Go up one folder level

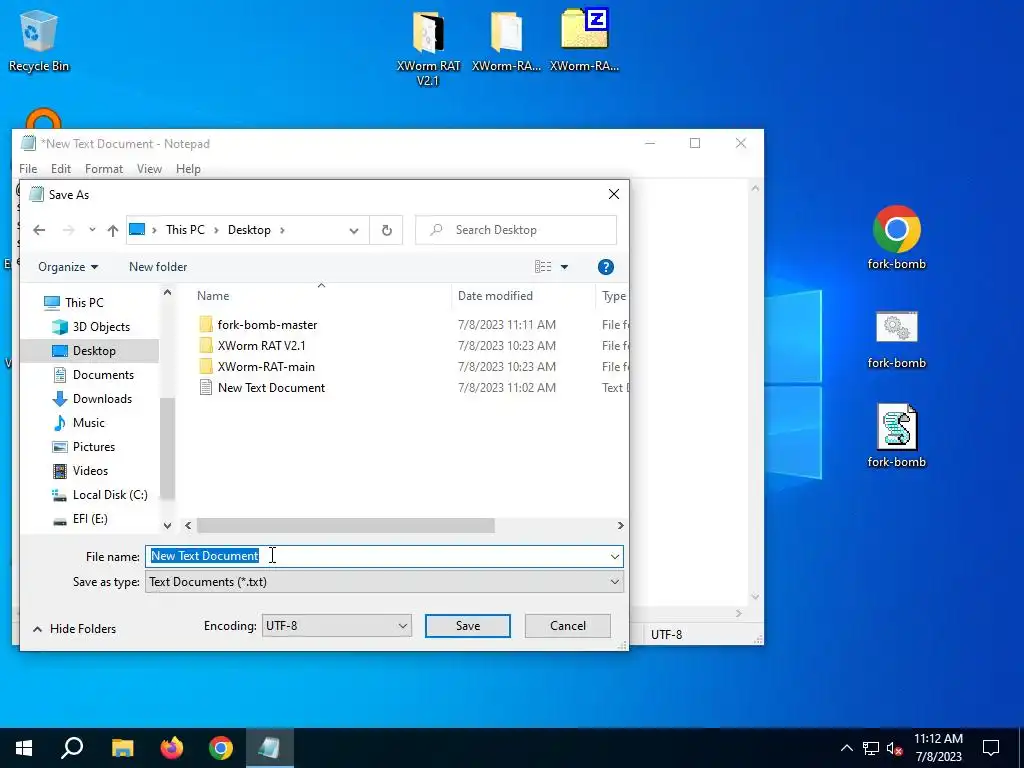[113, 230]
